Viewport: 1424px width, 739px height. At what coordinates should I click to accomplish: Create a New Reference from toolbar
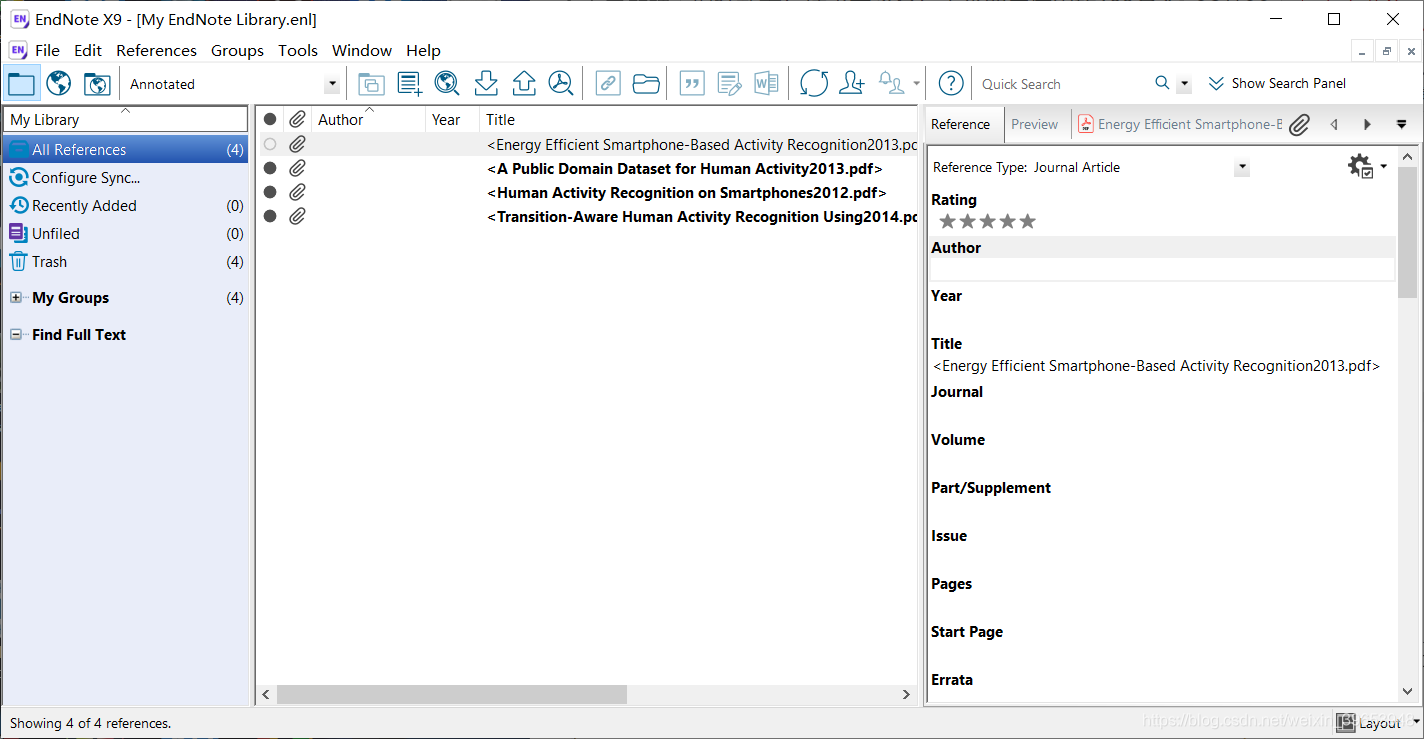click(409, 84)
